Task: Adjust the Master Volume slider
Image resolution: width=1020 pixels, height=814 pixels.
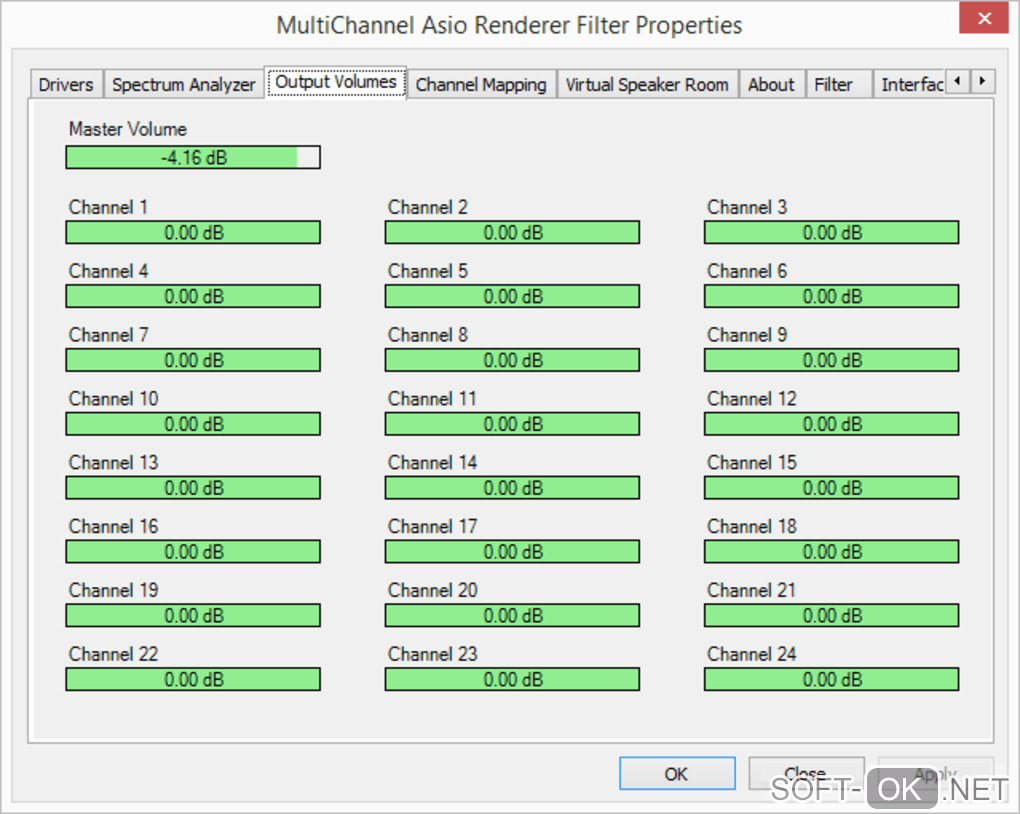Action: coord(193,157)
